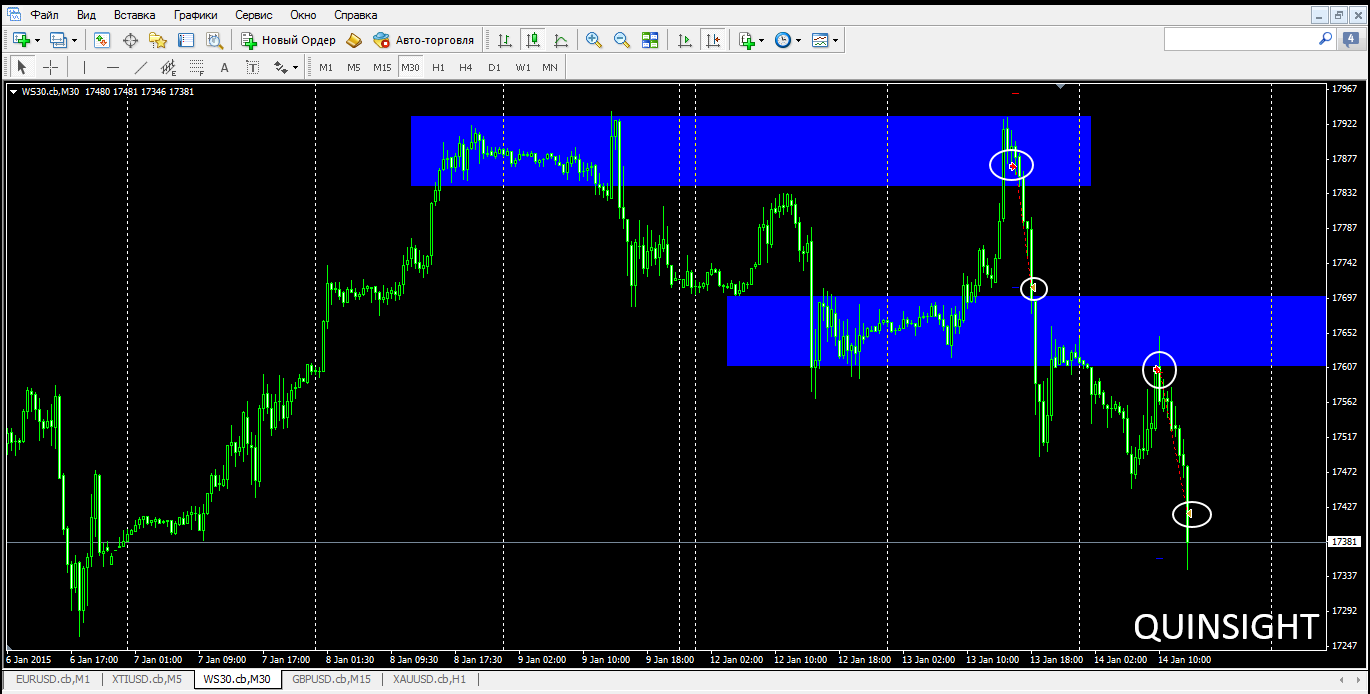Image resolution: width=1370 pixels, height=694 pixels.
Task: Click the Indicators list icon
Action: pyautogui.click(x=746, y=40)
